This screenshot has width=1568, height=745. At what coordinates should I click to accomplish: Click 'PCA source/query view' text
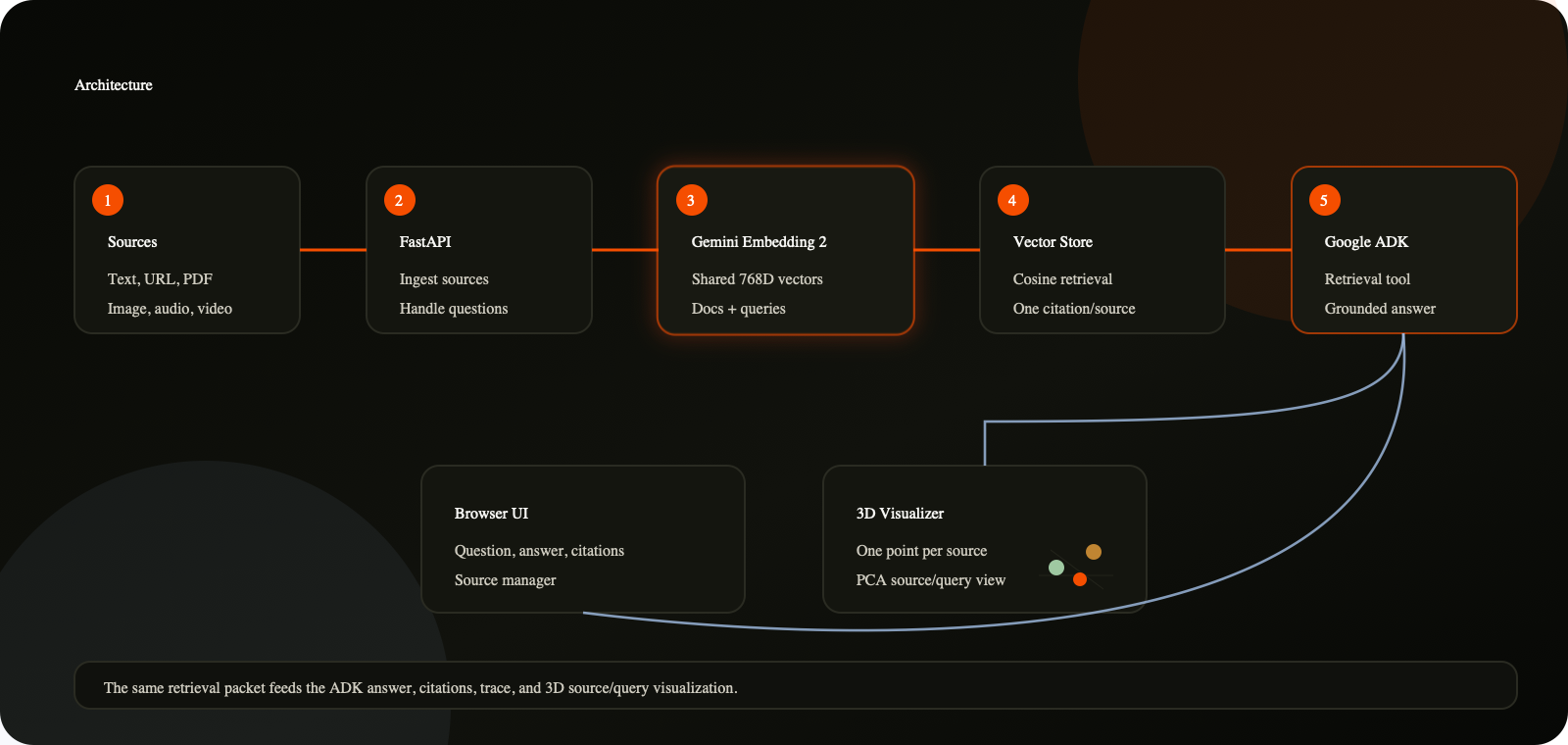pyautogui.click(x=931, y=580)
